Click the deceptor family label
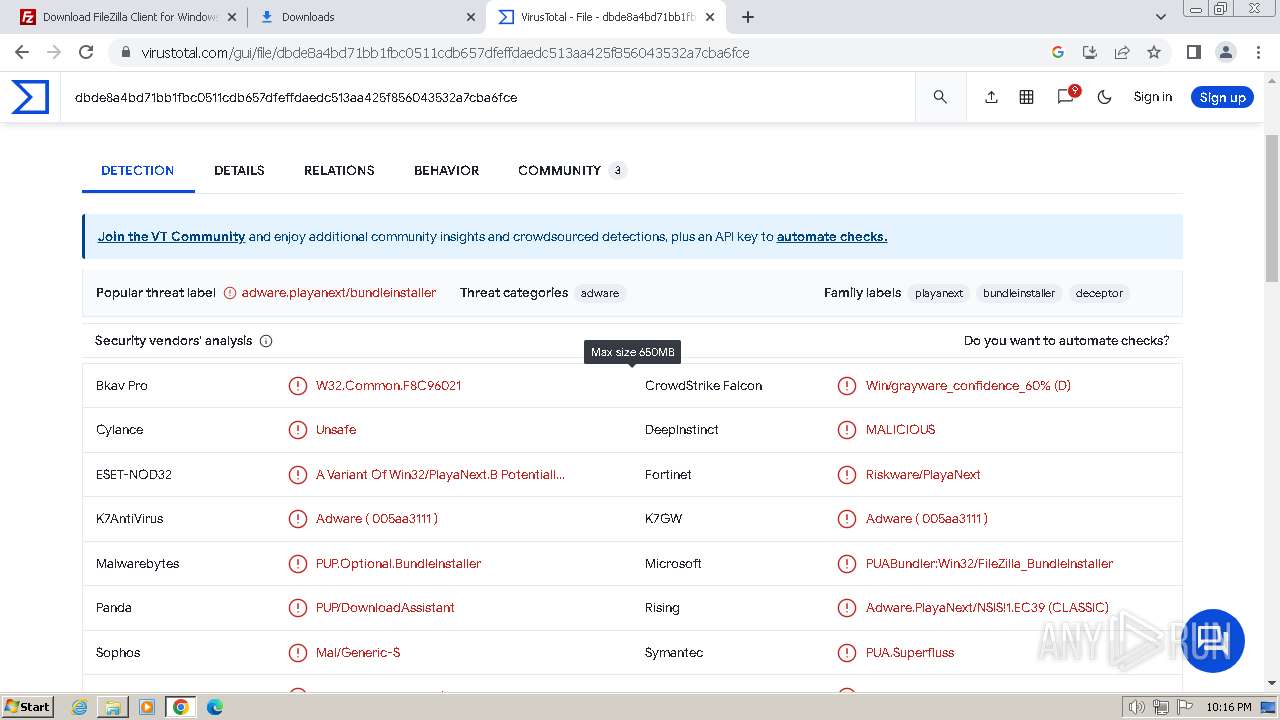This screenshot has height=720, width=1280. [x=1099, y=293]
